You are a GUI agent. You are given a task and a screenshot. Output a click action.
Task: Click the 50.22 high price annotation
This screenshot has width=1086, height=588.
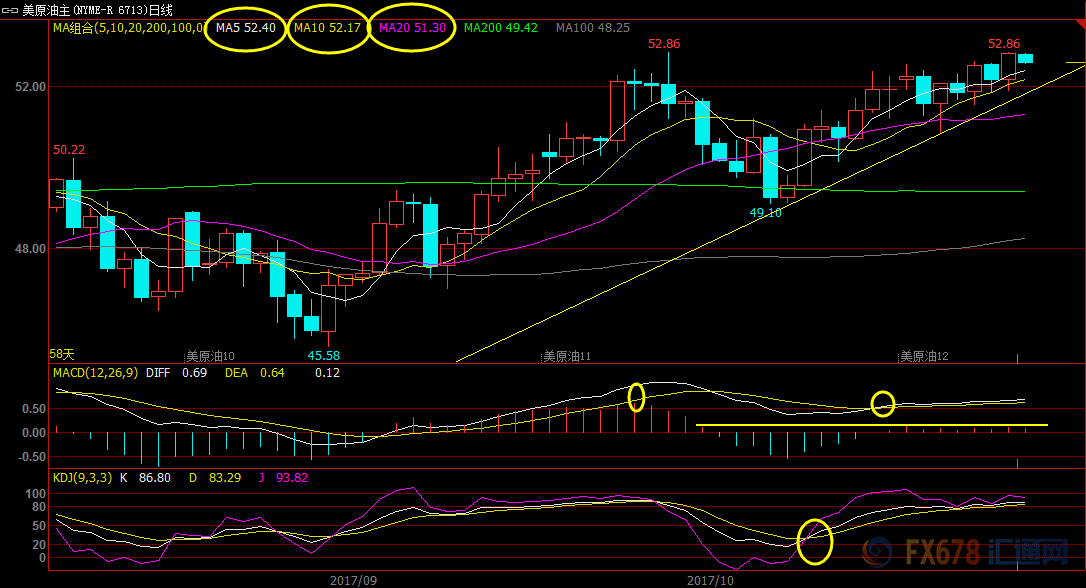(x=69, y=150)
